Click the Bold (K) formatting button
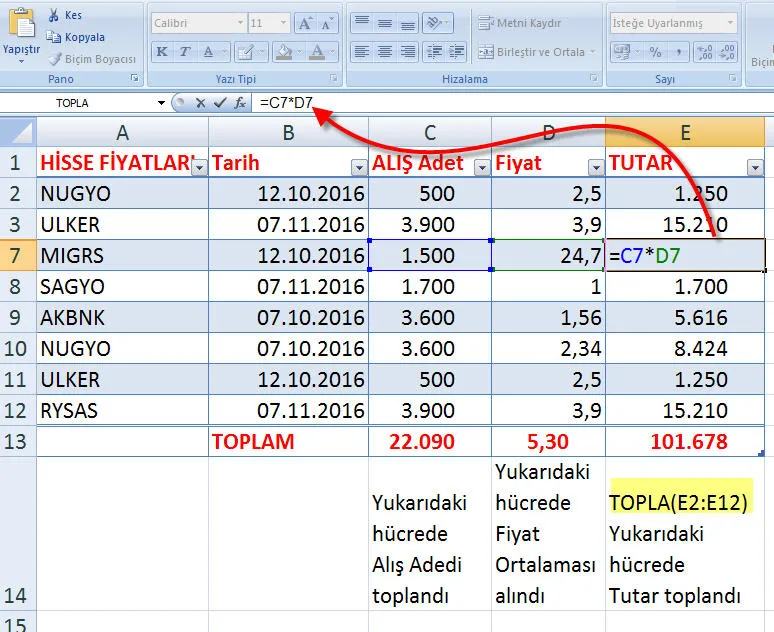The width and height of the screenshot is (774, 632). pyautogui.click(x=161, y=52)
